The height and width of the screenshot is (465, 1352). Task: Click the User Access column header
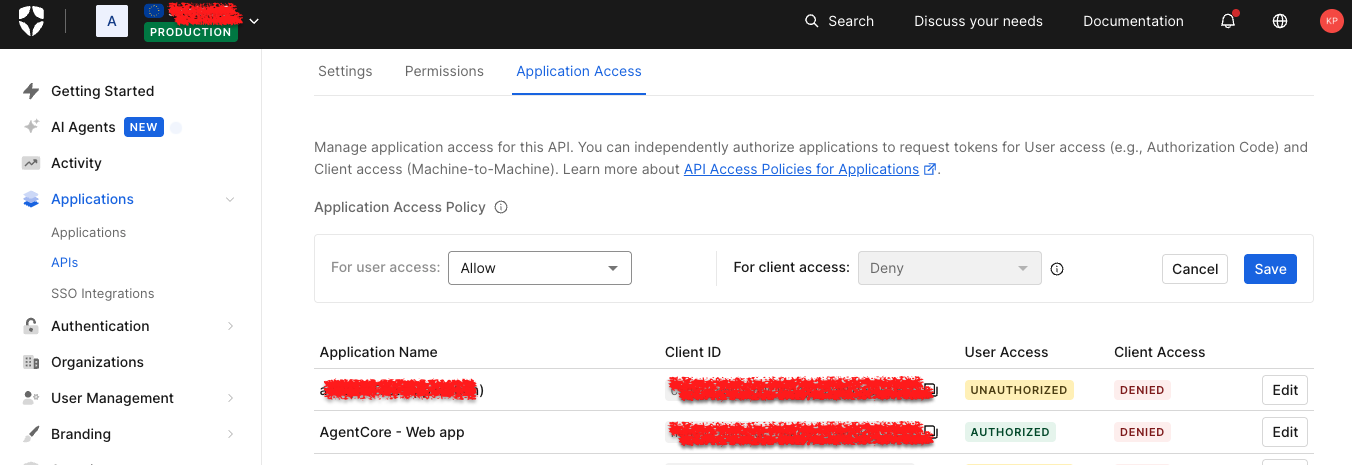click(1006, 352)
